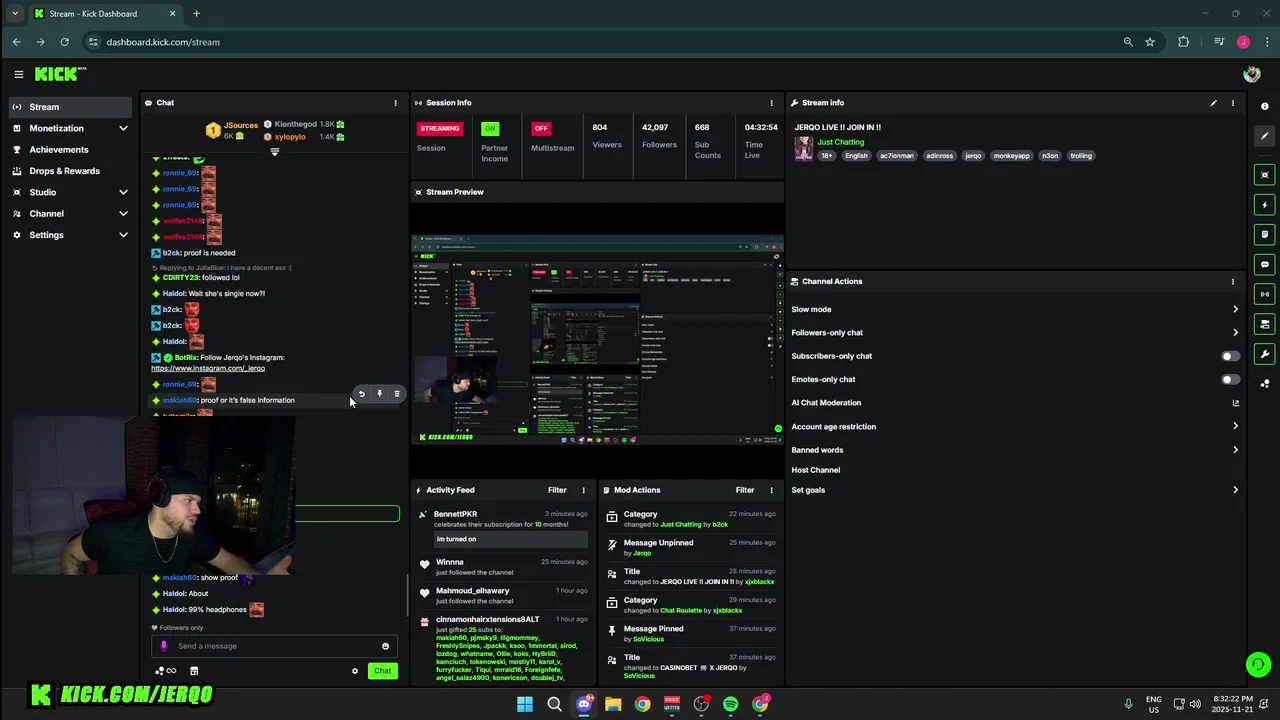
Task: Click the green help bubble at bottom right
Action: (x=1258, y=664)
